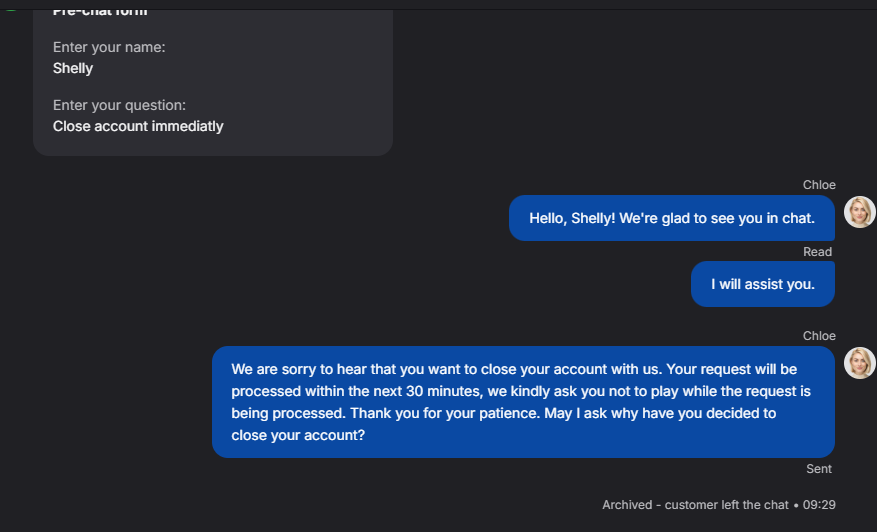Screen dimensions: 877x532
Task: Click the "Close account immediatly" question text
Action: (138, 127)
